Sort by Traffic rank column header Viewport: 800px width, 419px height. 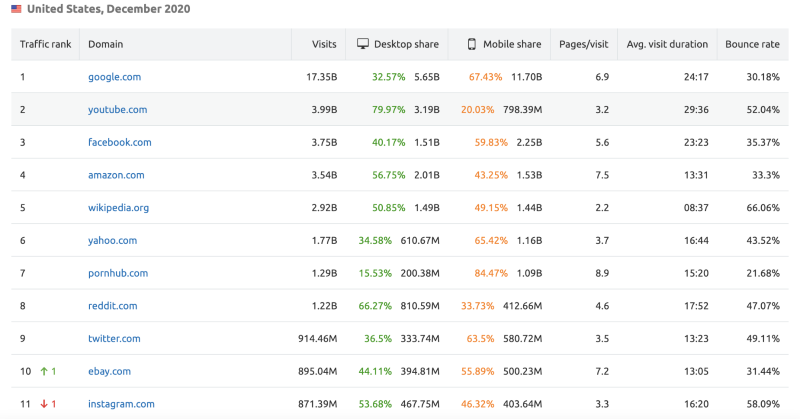tap(45, 44)
